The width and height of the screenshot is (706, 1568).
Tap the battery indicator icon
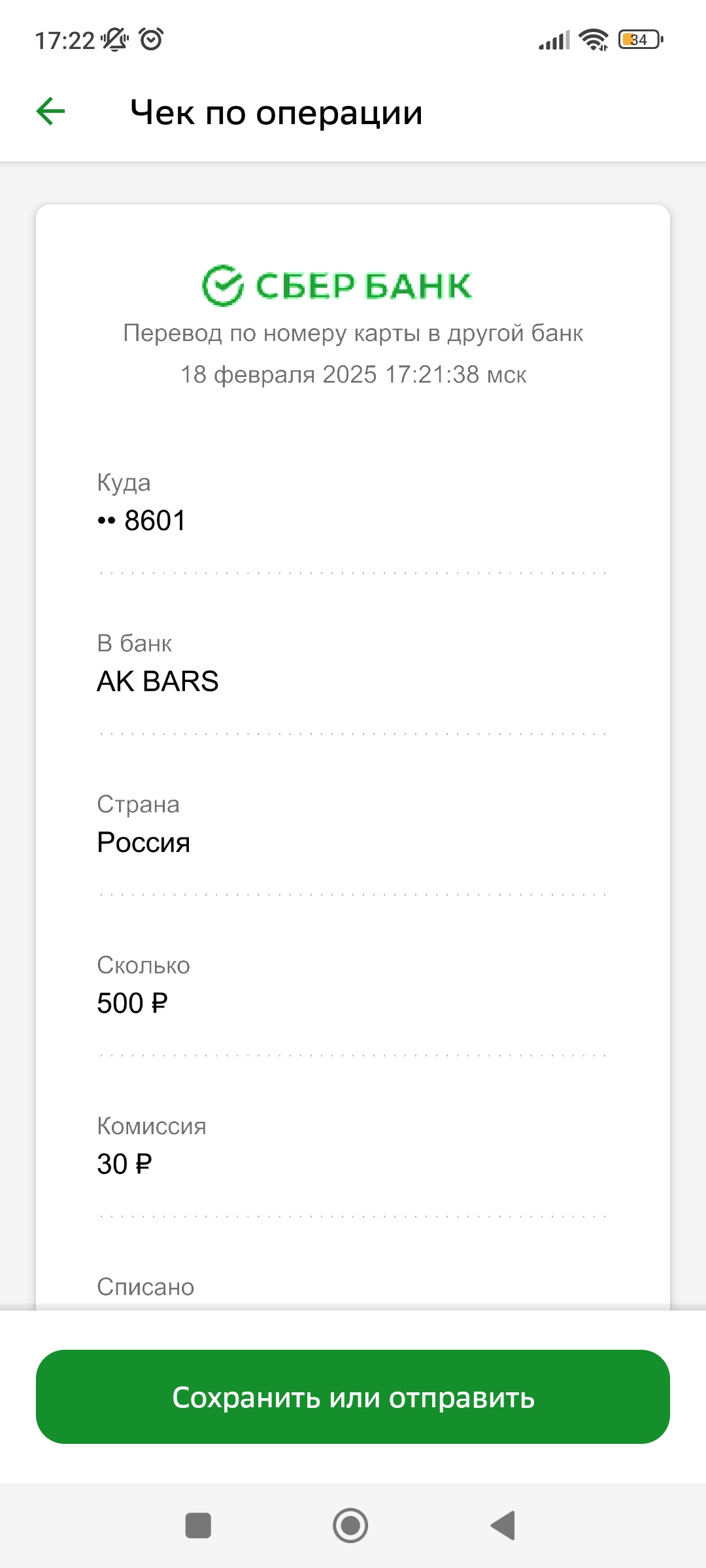click(x=641, y=40)
